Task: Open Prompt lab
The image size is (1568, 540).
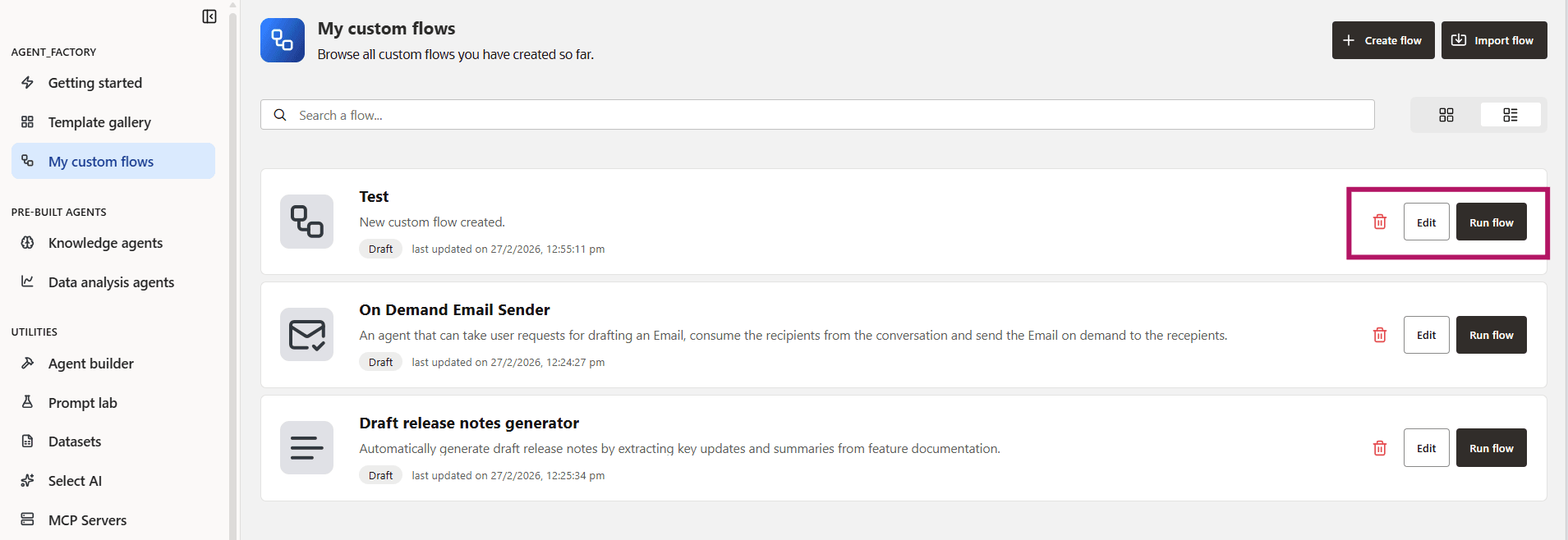Action: click(82, 403)
